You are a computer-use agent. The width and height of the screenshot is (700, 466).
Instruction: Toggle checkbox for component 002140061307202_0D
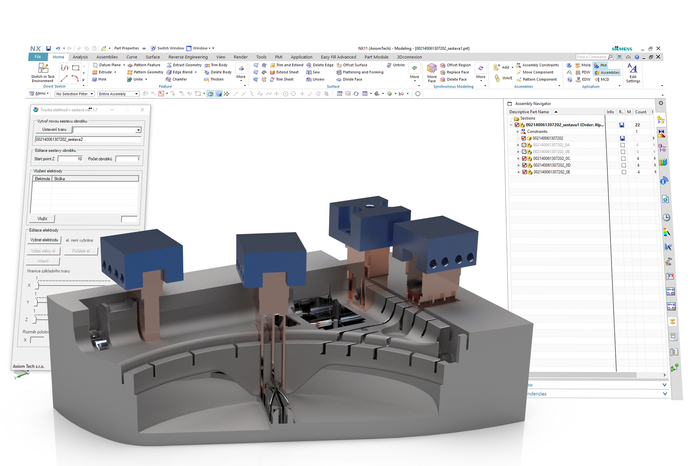524,165
